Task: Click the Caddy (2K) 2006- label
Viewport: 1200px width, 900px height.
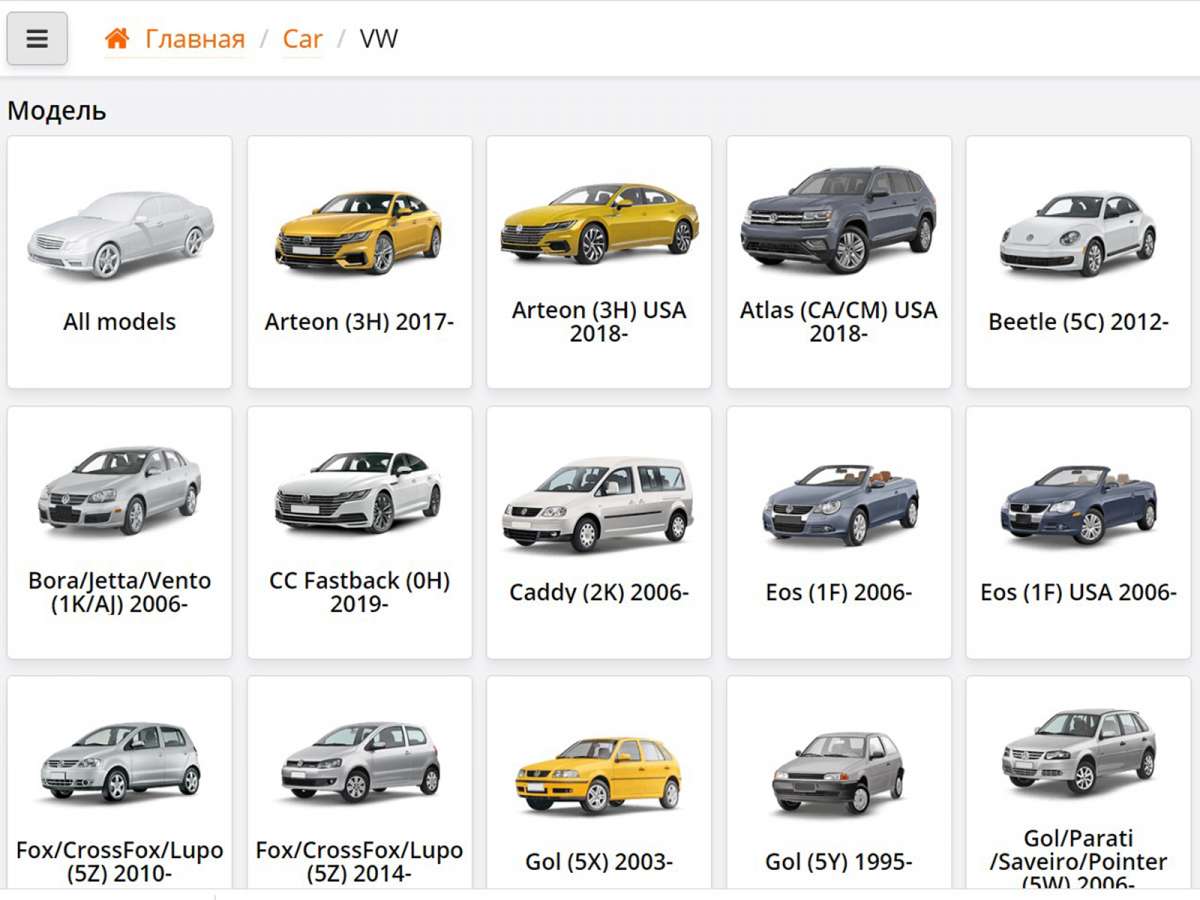Action: tap(599, 592)
